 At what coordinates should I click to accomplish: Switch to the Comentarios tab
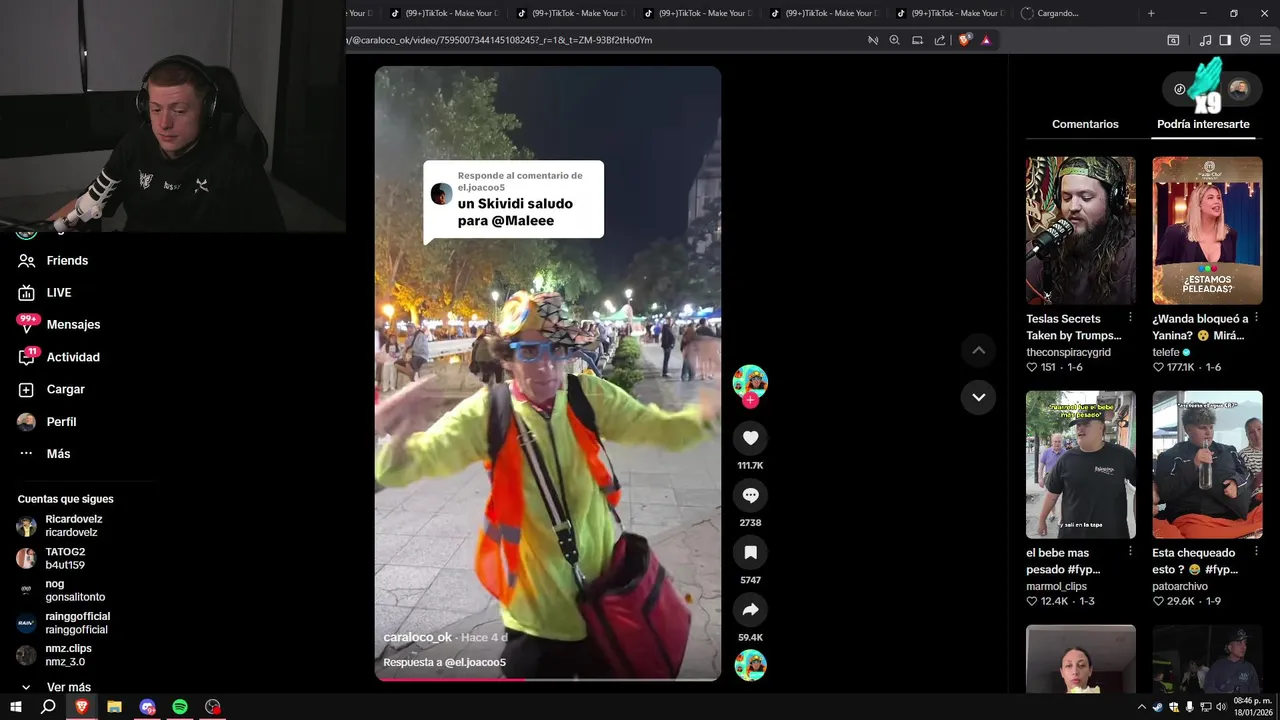tap(1085, 124)
